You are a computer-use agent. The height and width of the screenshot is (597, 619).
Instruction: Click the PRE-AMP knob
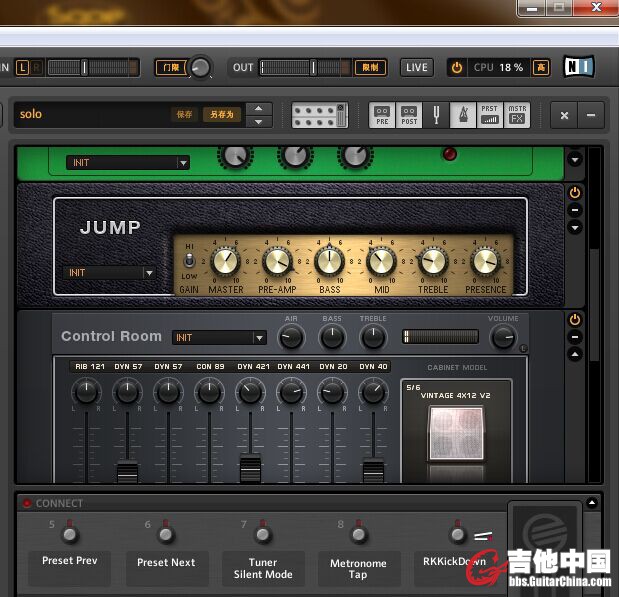[278, 262]
